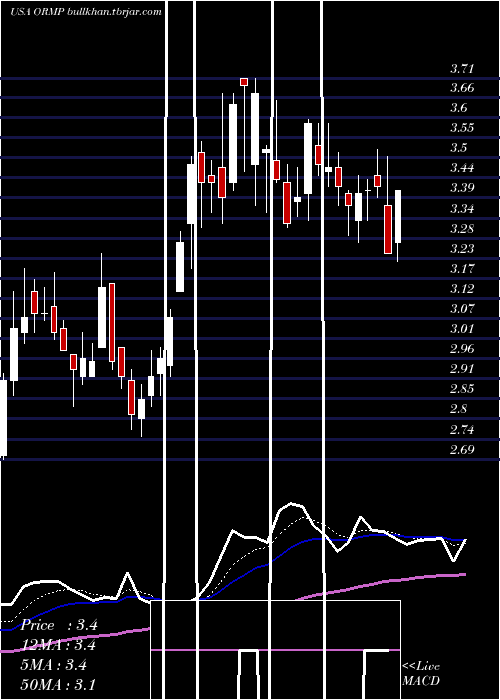Click the 2.96 price axis label
This screenshot has height=700, width=500.
click(462, 348)
